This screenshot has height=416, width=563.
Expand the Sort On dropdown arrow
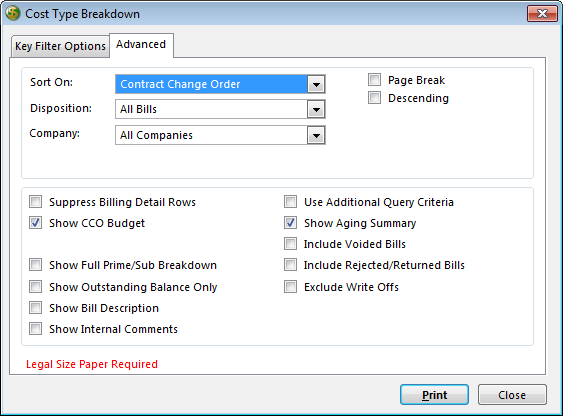[x=316, y=84]
